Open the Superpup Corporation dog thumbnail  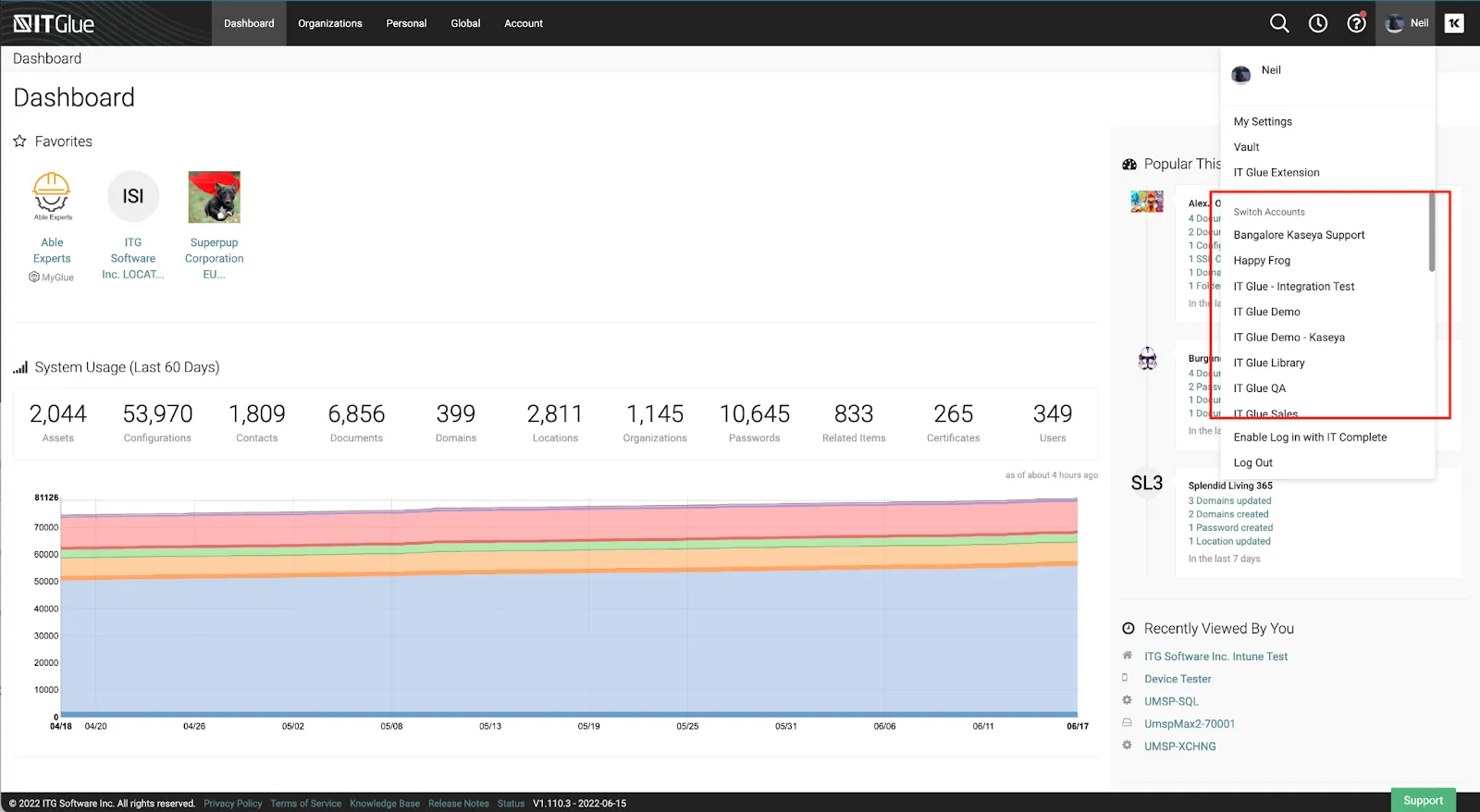(214, 197)
